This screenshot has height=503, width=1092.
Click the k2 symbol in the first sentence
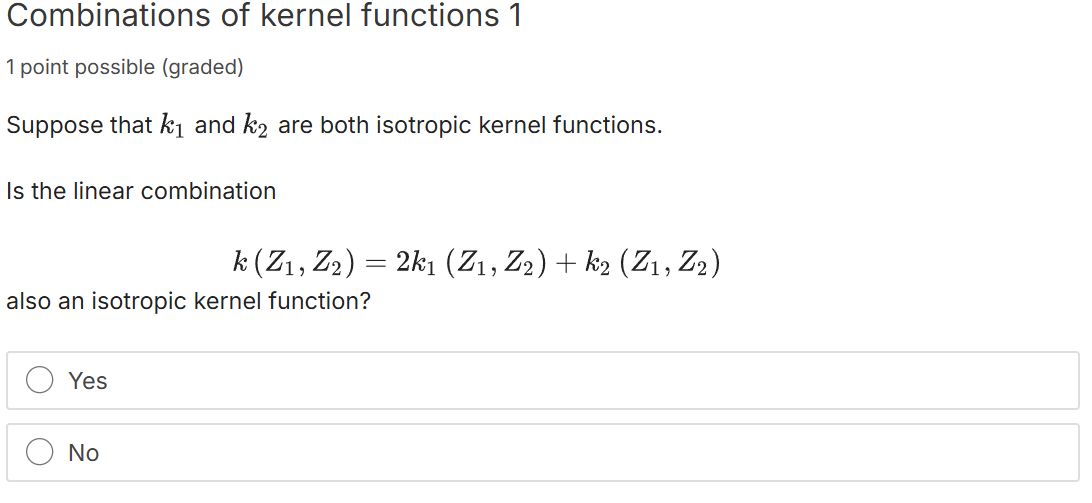[x=255, y=125]
